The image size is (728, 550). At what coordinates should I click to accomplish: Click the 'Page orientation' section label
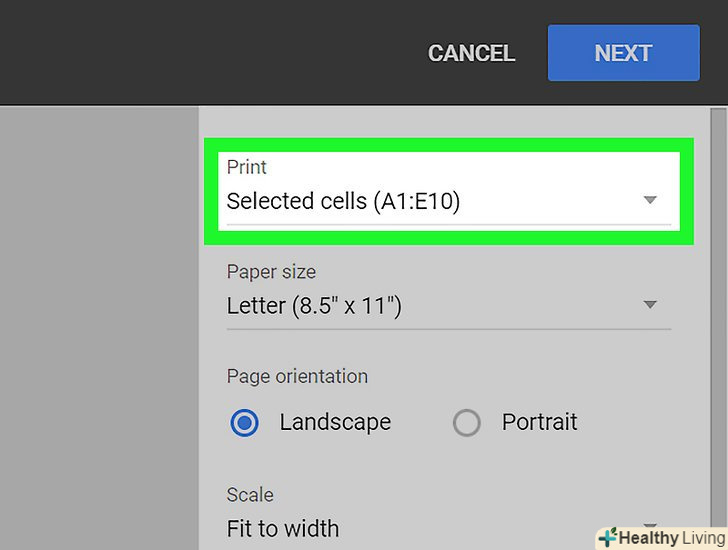pyautogui.click(x=297, y=376)
